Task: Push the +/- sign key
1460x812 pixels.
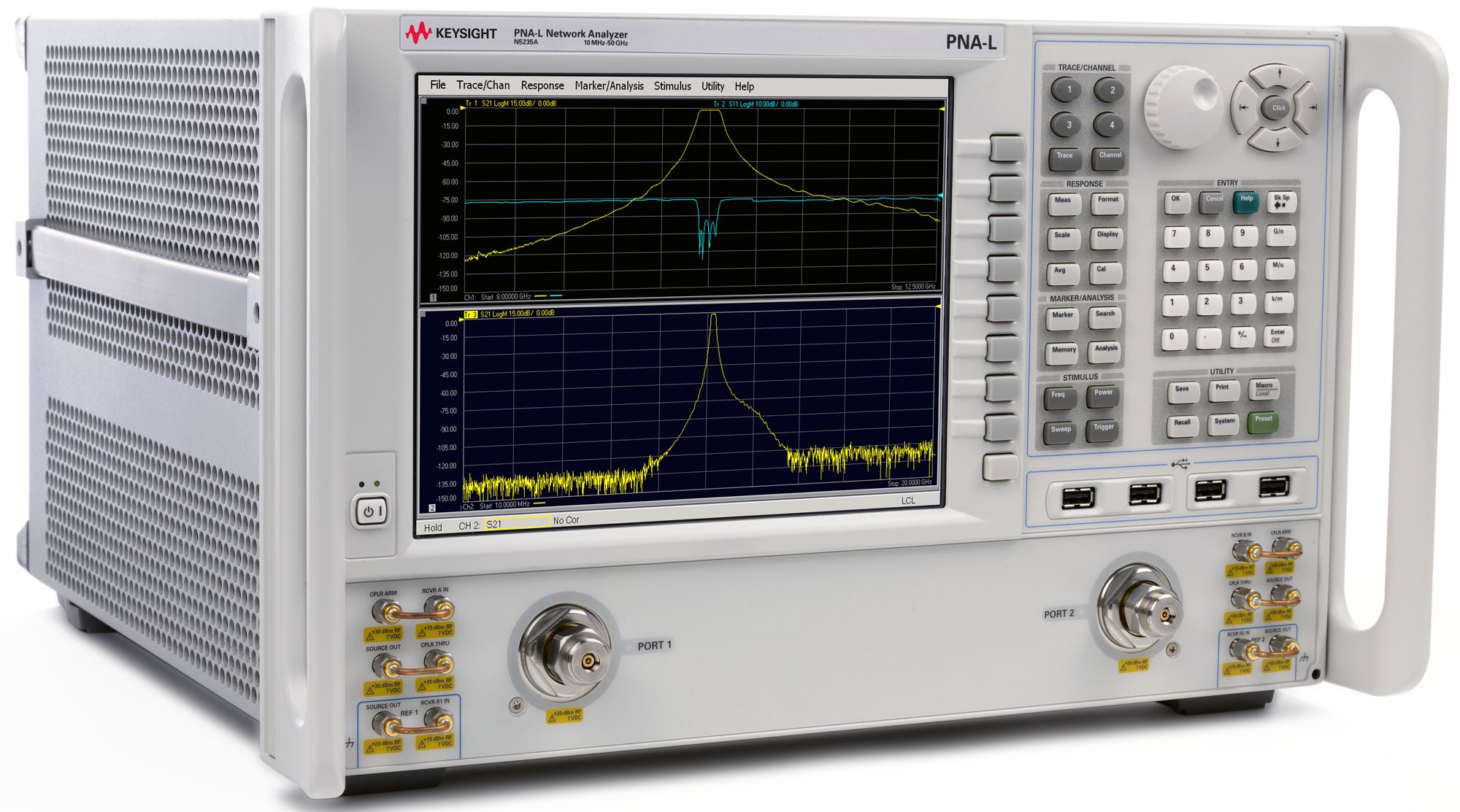Action: (x=1241, y=336)
